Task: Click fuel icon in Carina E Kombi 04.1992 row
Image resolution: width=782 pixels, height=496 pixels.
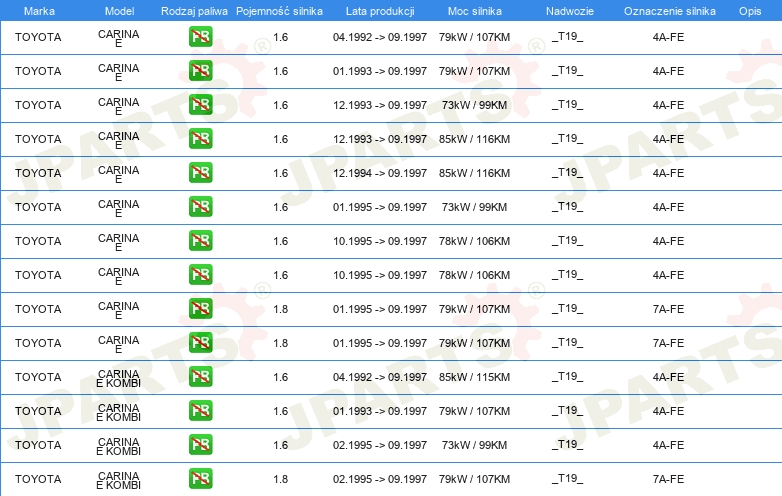Action: click(x=200, y=376)
